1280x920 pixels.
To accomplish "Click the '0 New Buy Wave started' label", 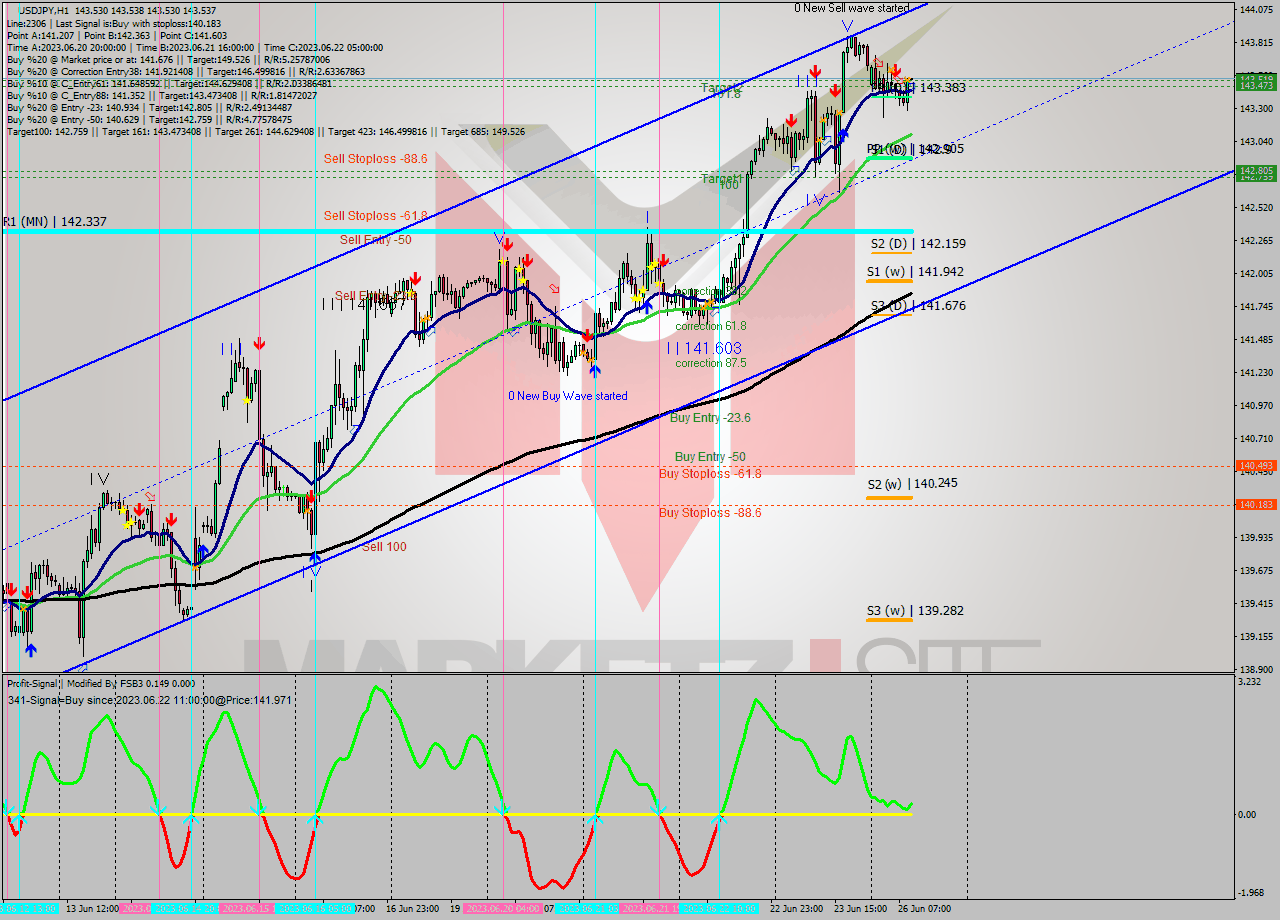I will coord(568,396).
